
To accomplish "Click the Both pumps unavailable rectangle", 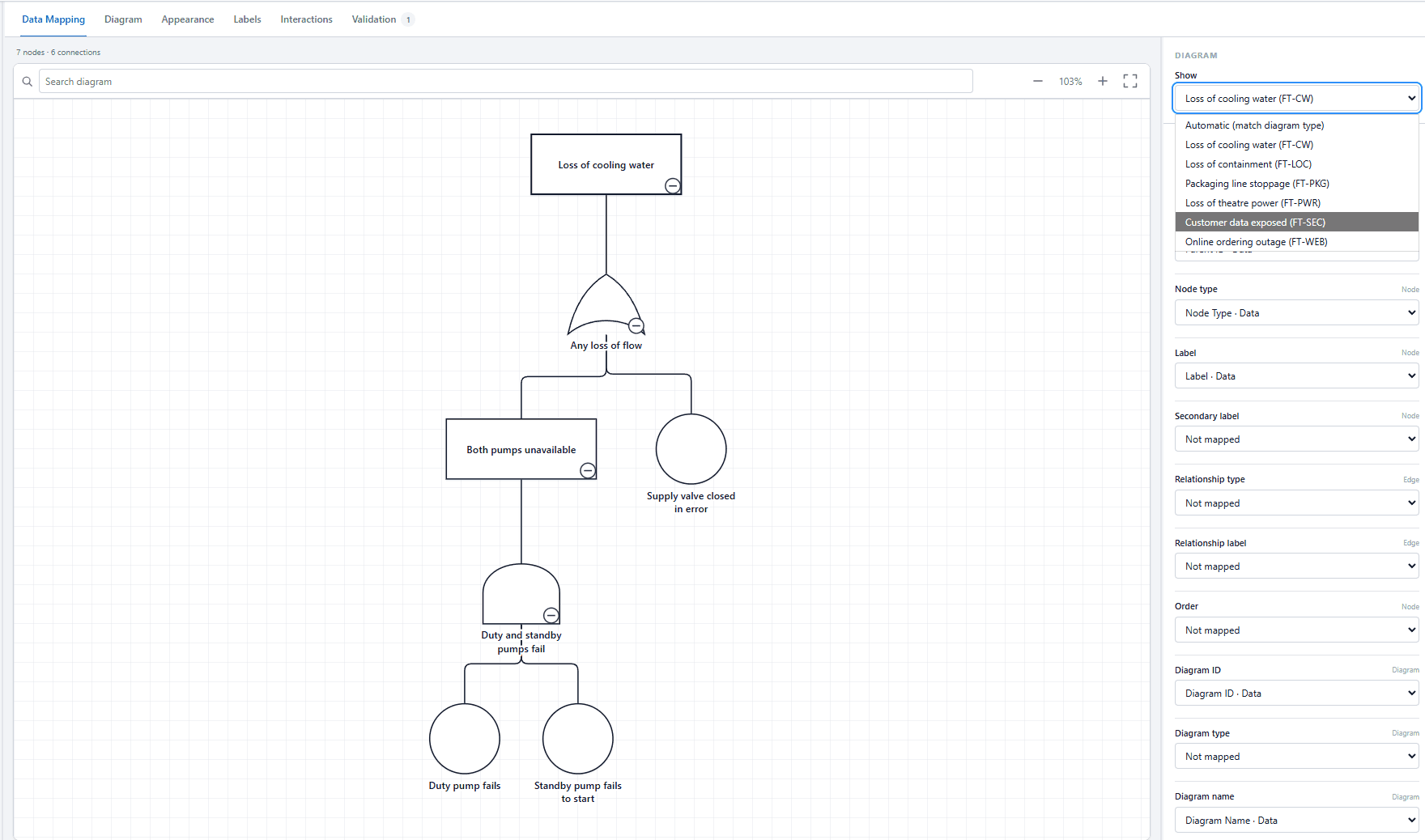I will tap(521, 449).
